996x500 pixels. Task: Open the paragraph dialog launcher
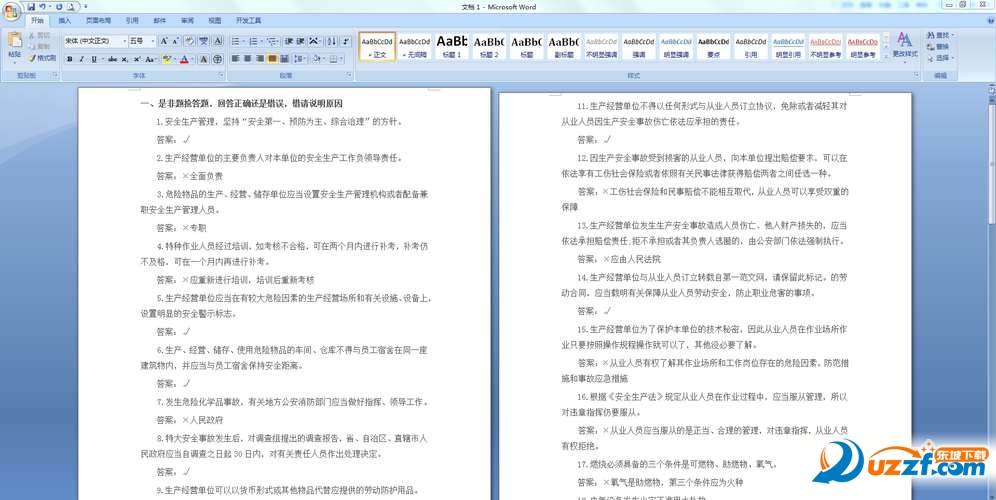pyautogui.click(x=348, y=74)
